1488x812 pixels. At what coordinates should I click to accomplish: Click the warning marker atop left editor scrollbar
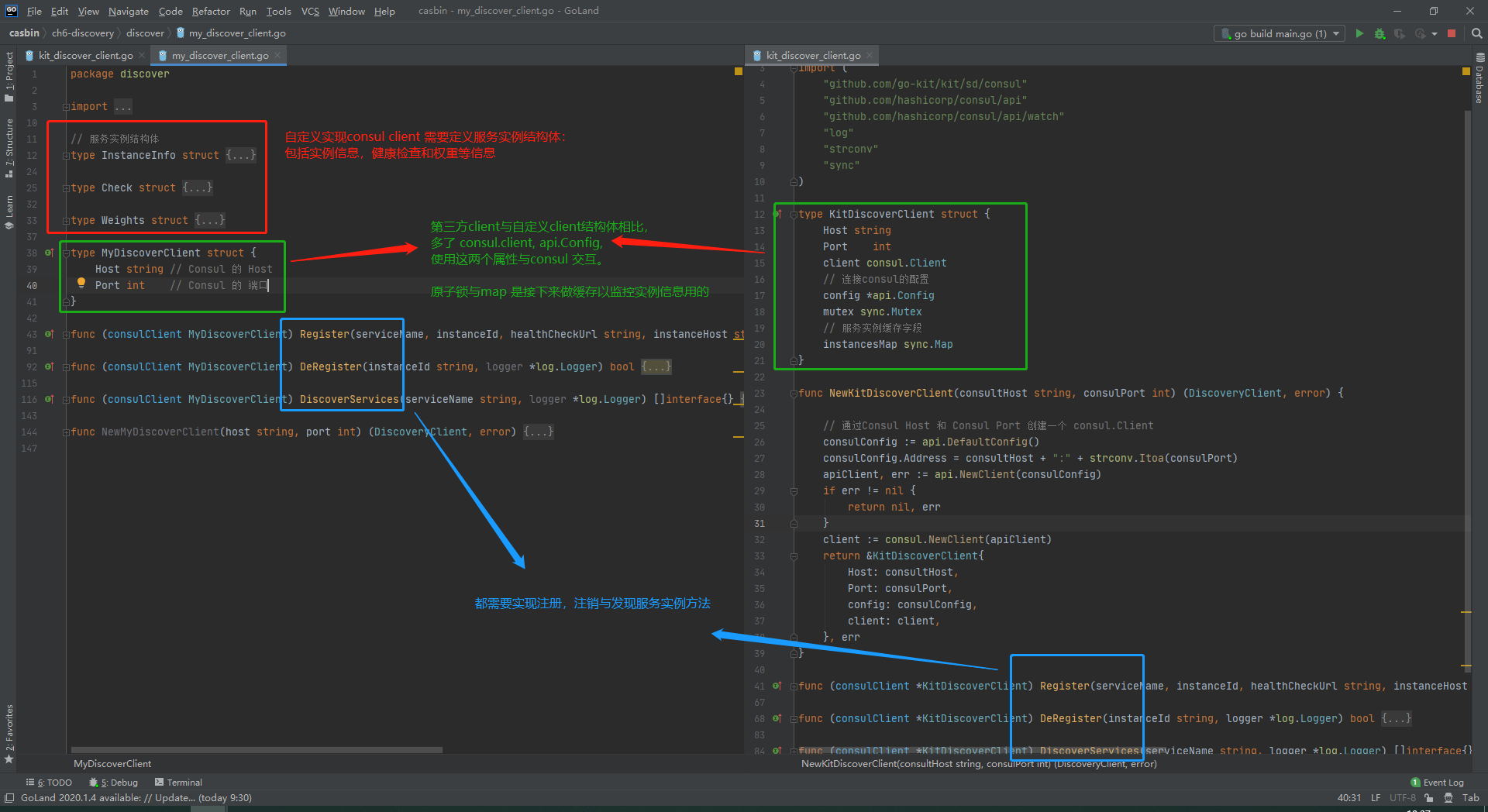tap(738, 71)
